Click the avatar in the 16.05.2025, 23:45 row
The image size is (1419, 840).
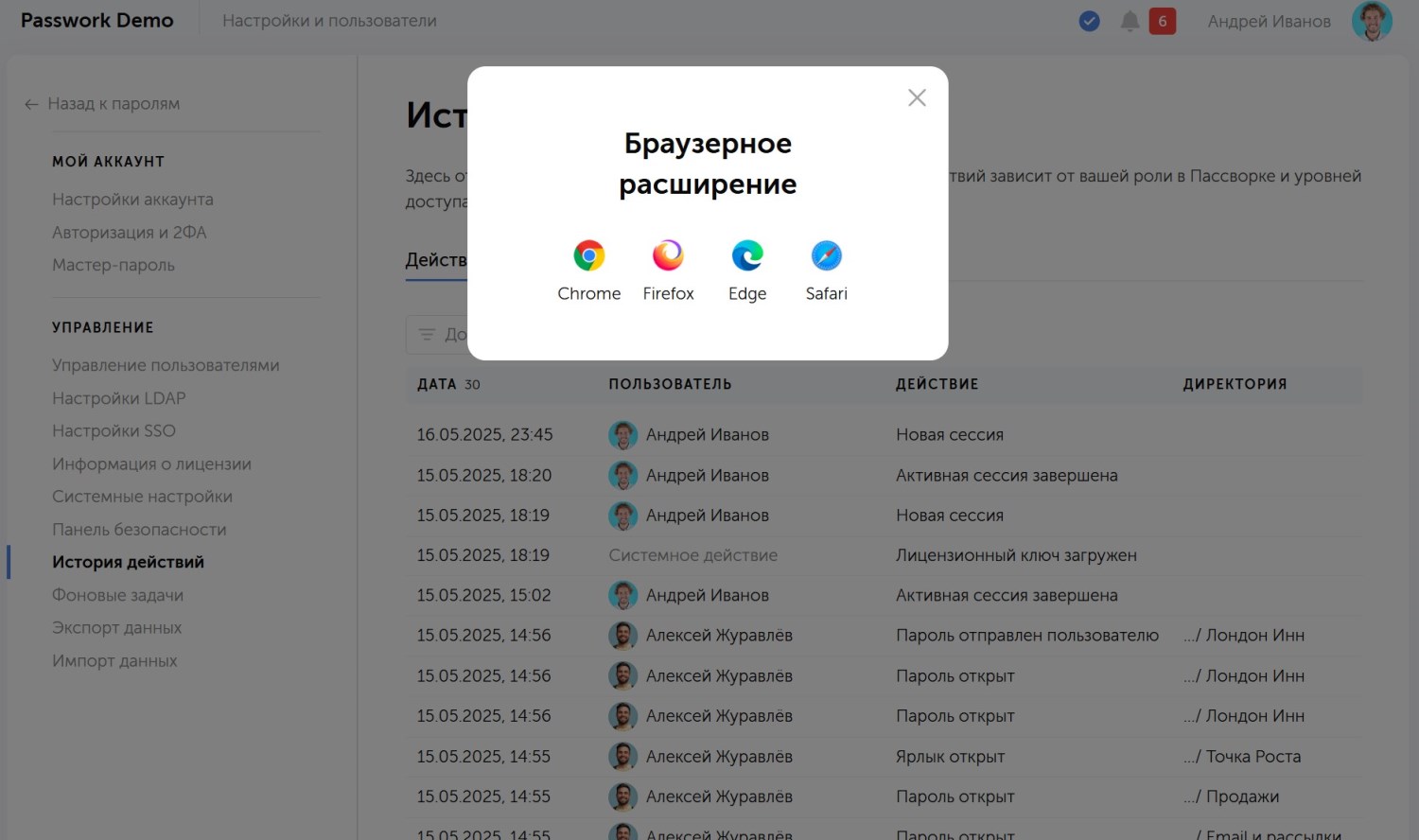click(622, 435)
